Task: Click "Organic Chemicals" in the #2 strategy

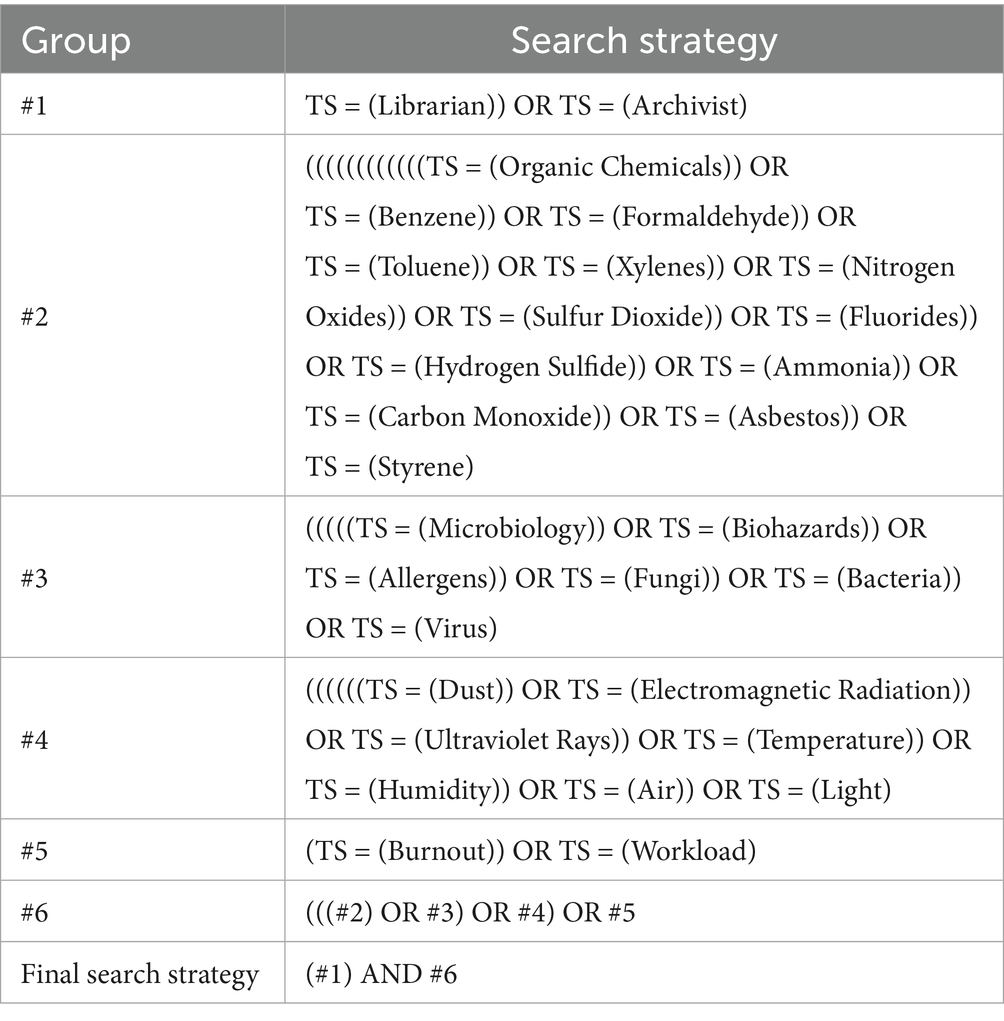Action: pyautogui.click(x=610, y=167)
